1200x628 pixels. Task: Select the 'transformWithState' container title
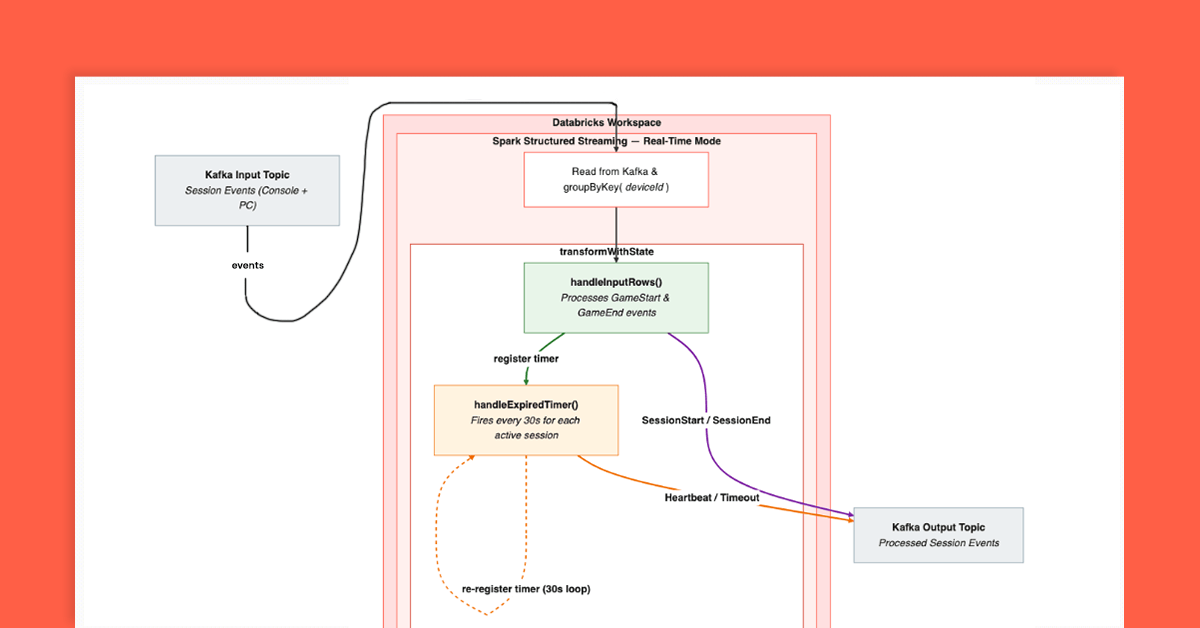pos(606,251)
